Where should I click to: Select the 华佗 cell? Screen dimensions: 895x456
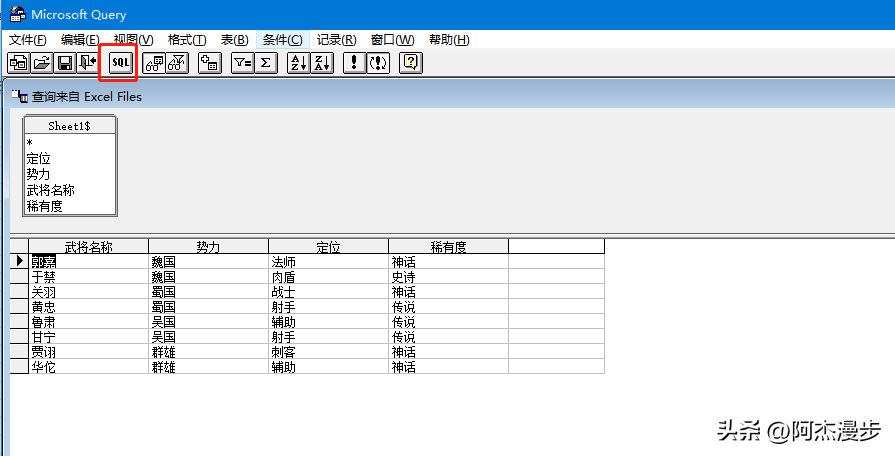(88, 366)
